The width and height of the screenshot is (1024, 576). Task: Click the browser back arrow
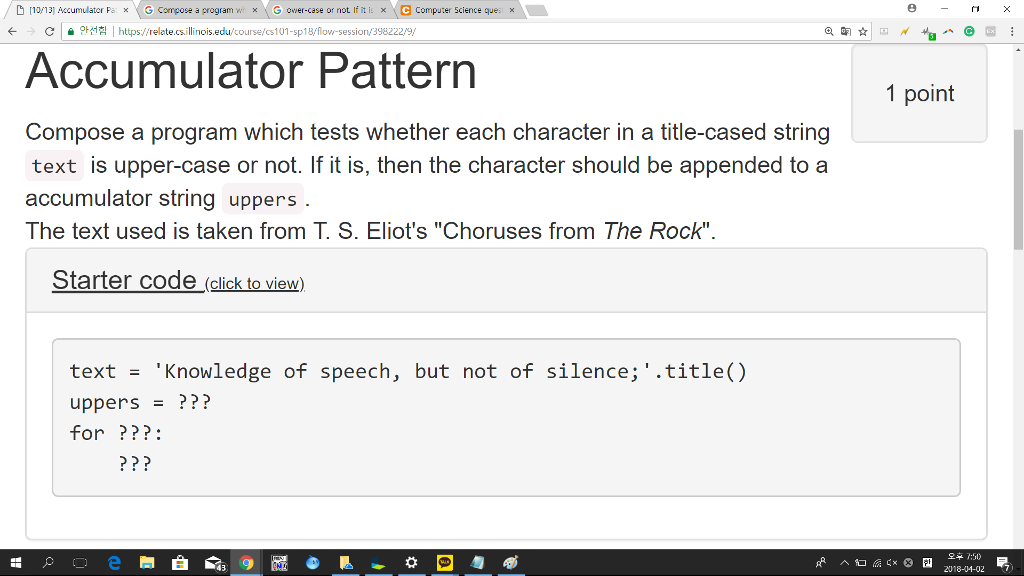pyautogui.click(x=12, y=31)
